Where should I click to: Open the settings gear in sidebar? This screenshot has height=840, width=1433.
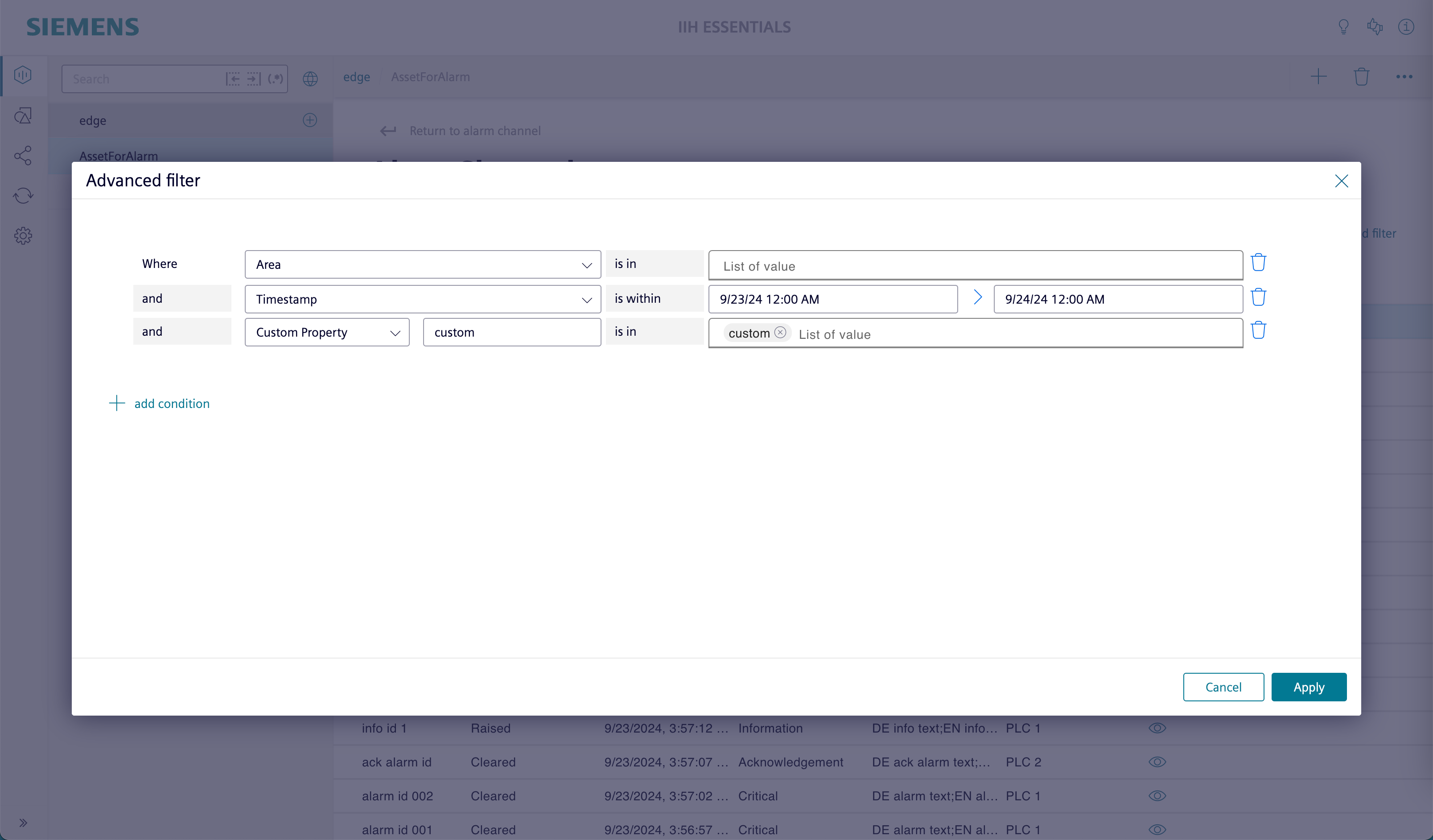point(23,235)
